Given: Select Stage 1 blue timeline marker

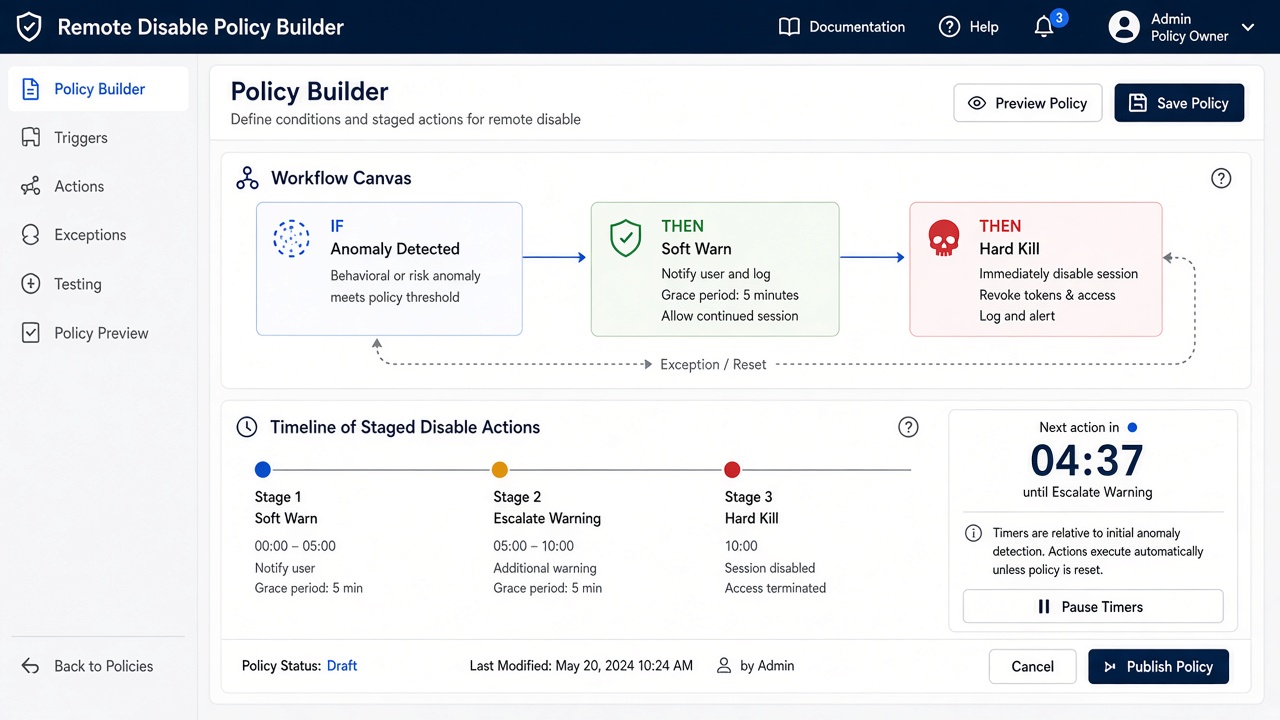Looking at the screenshot, I should click(263, 469).
